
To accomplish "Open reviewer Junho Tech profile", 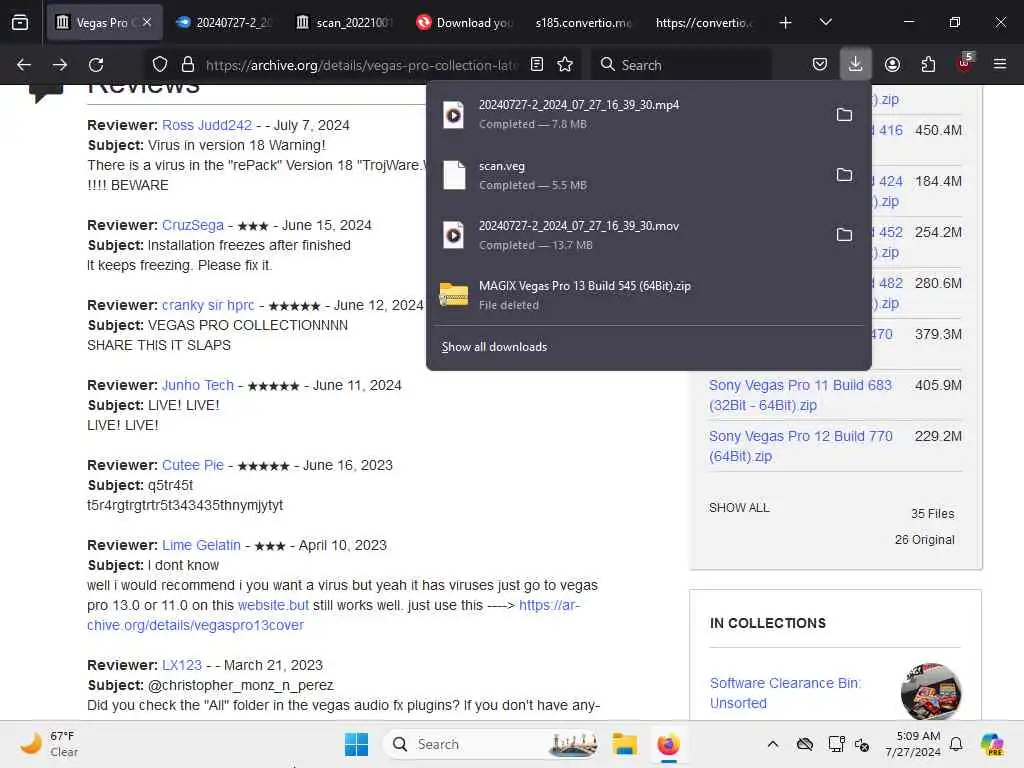I will [197, 385].
